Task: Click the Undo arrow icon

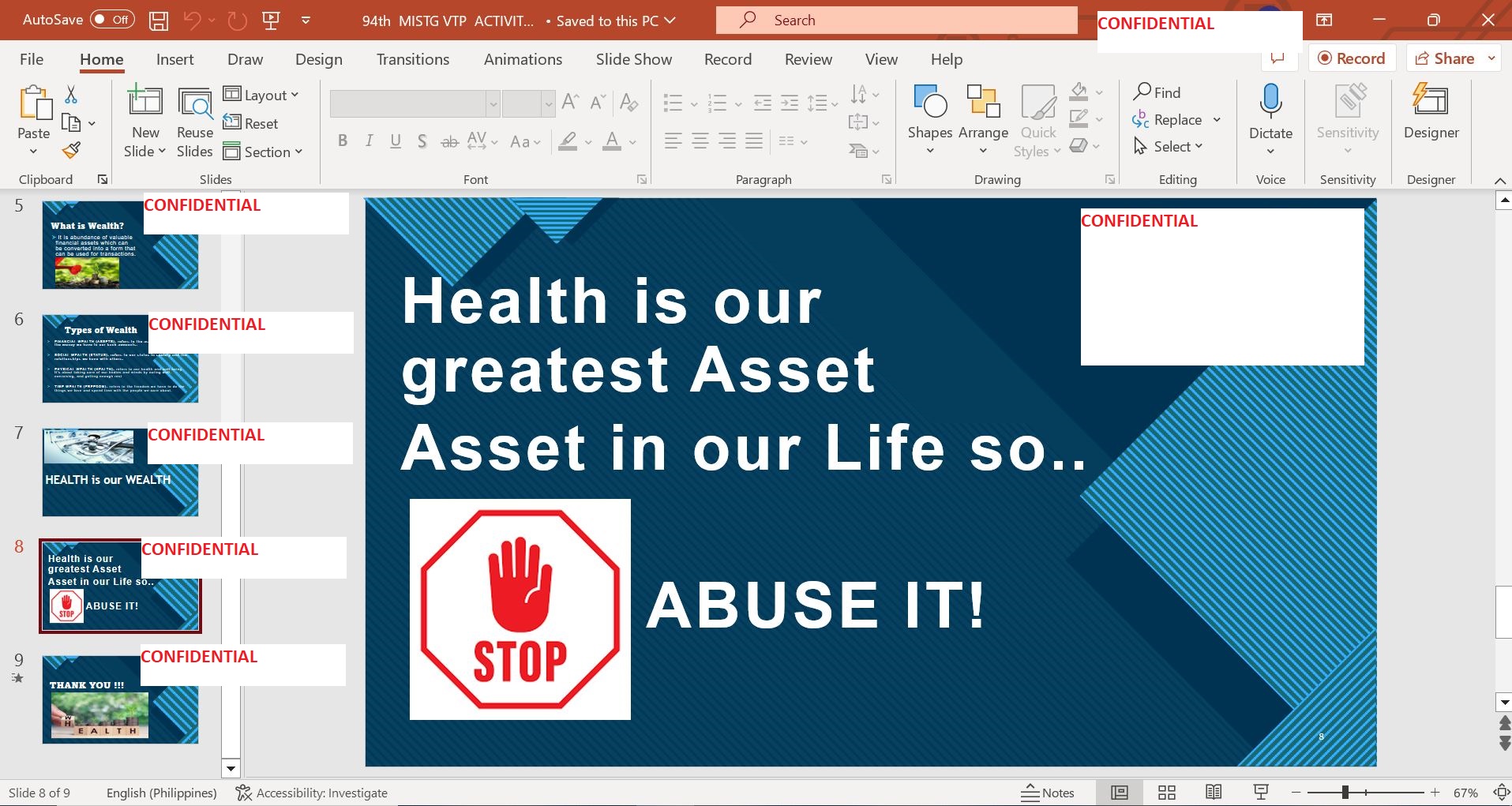Action: pyautogui.click(x=192, y=21)
